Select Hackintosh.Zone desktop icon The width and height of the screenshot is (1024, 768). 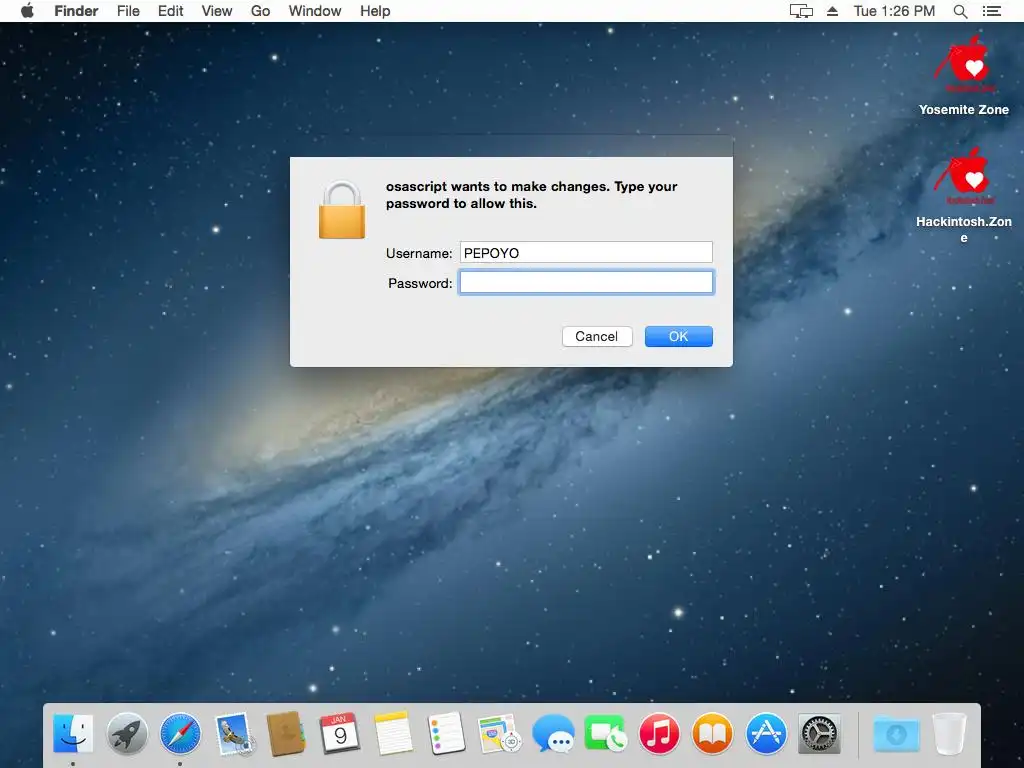[964, 195]
